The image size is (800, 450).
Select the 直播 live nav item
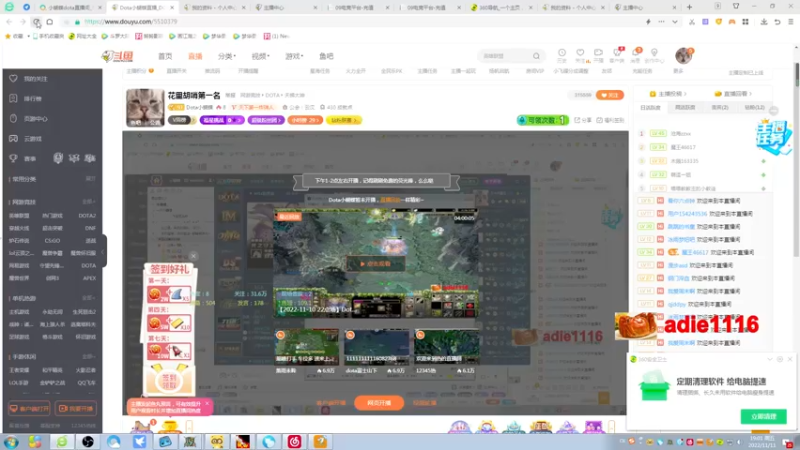click(x=195, y=56)
